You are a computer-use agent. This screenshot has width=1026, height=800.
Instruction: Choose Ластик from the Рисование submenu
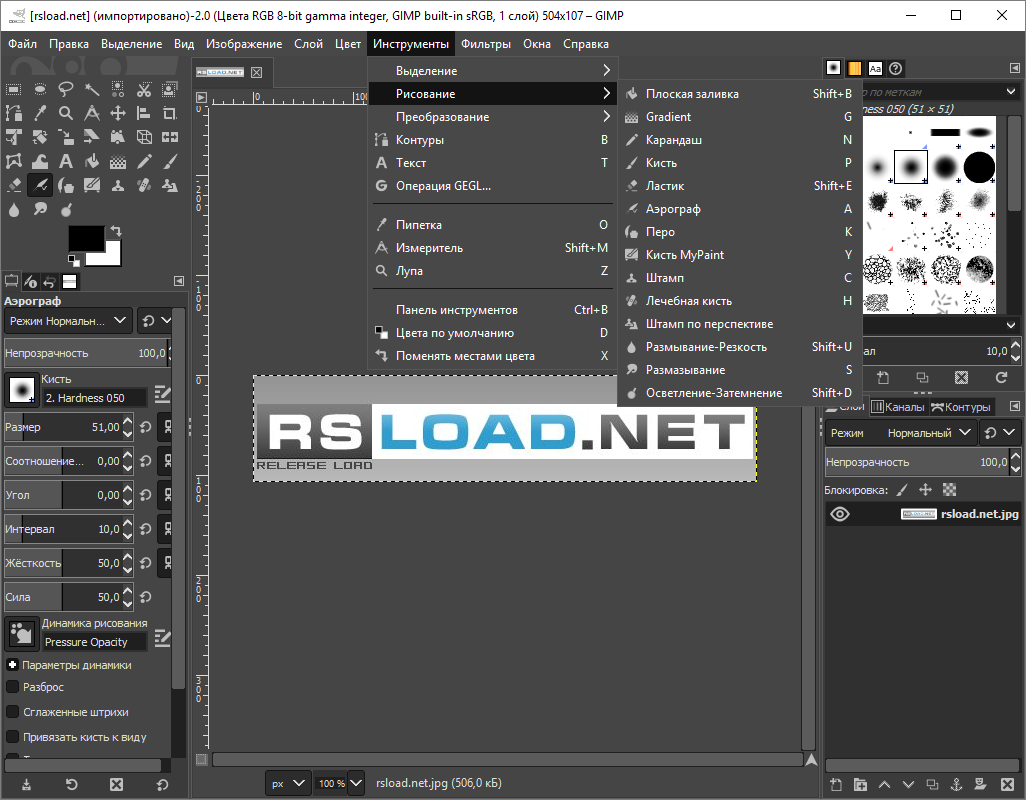739,186
